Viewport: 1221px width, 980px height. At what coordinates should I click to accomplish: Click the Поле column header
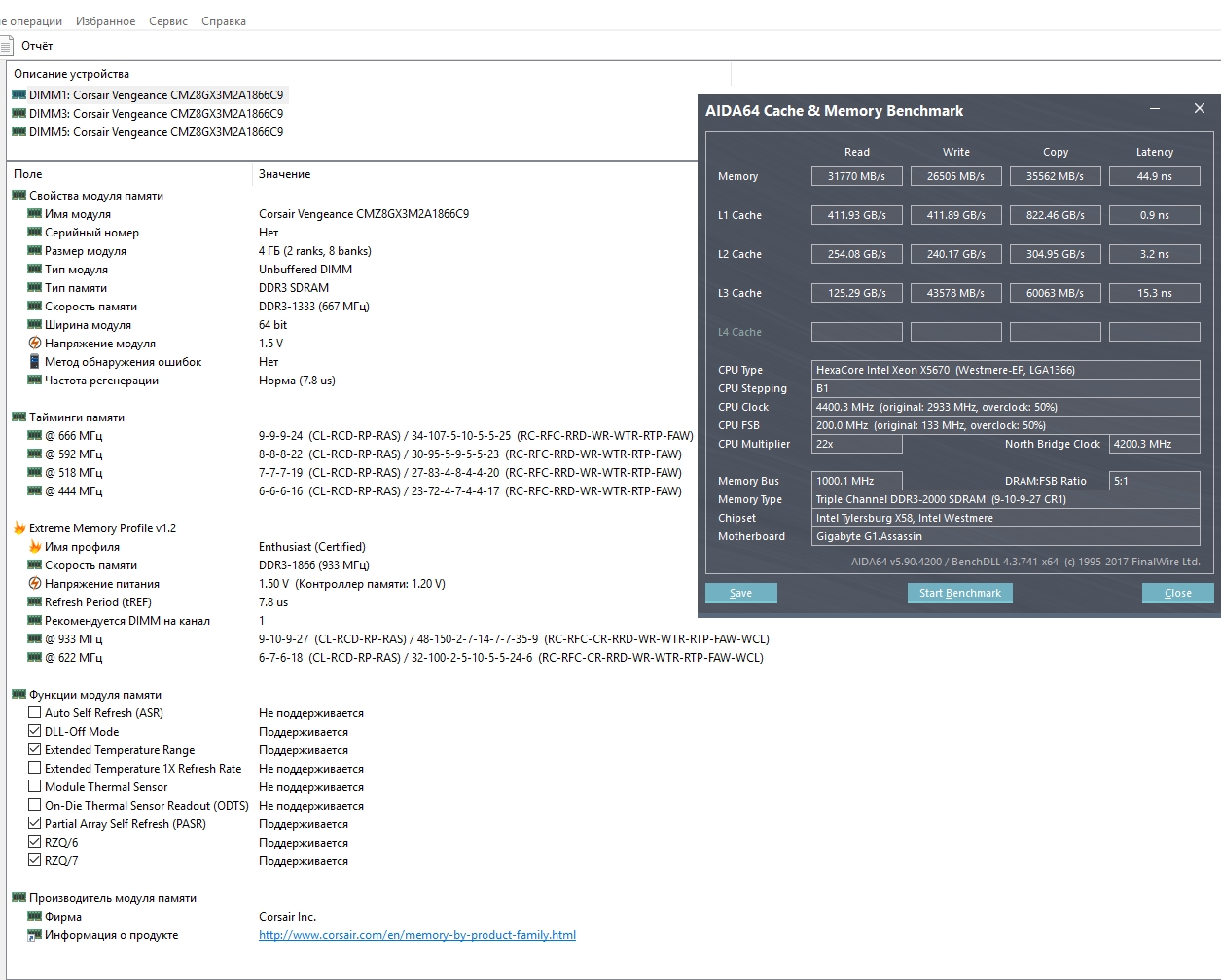28,174
